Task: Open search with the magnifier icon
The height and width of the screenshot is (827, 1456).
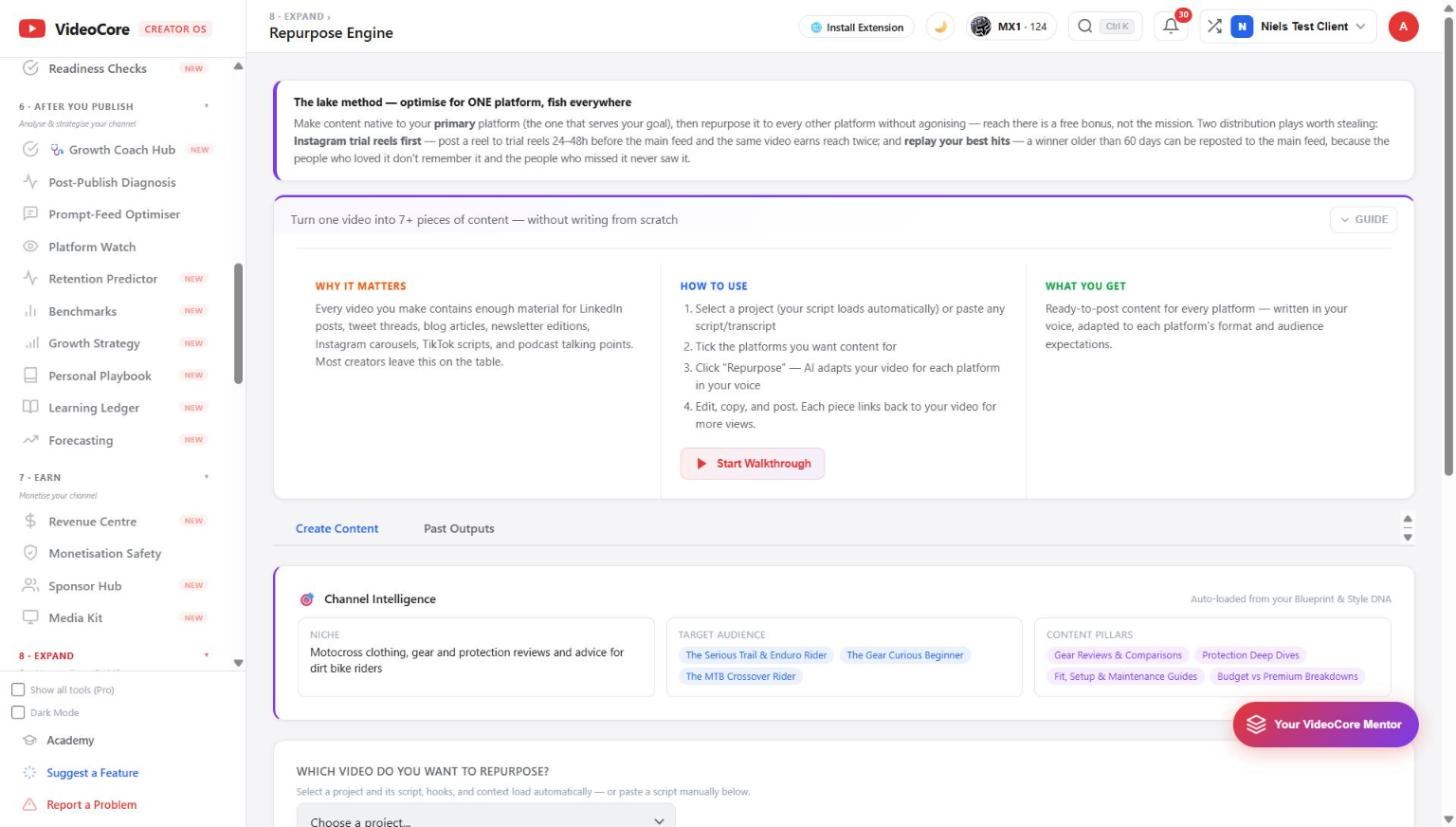Action: point(1084,27)
